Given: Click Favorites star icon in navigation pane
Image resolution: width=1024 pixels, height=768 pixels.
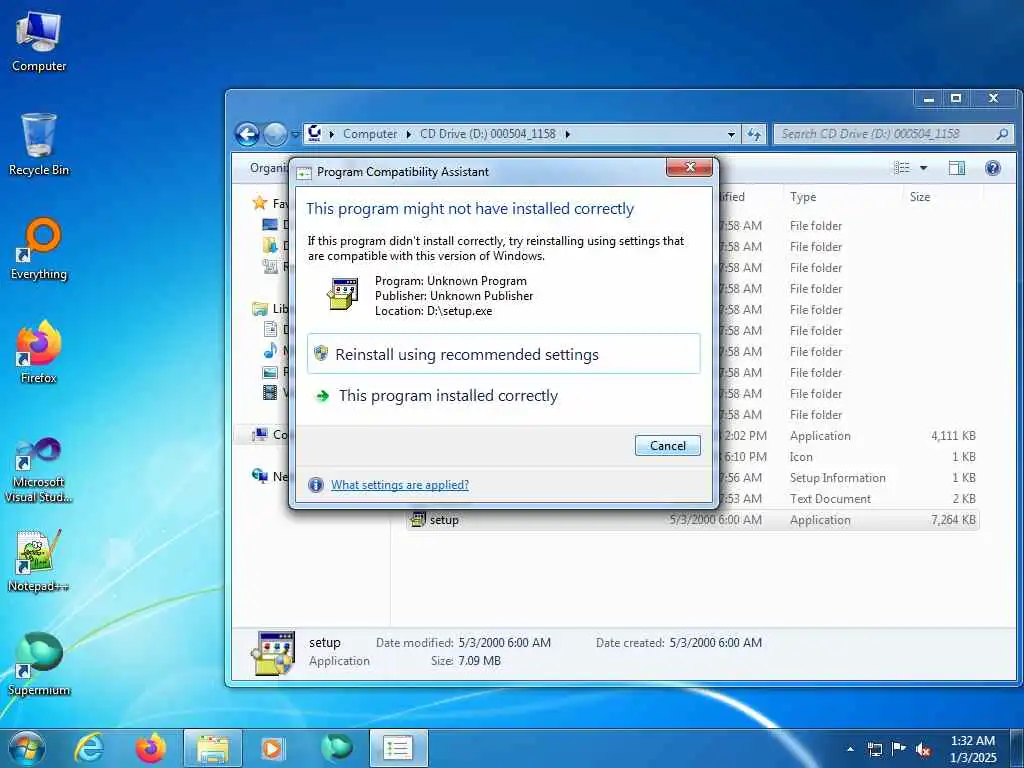Looking at the screenshot, I should [260, 203].
